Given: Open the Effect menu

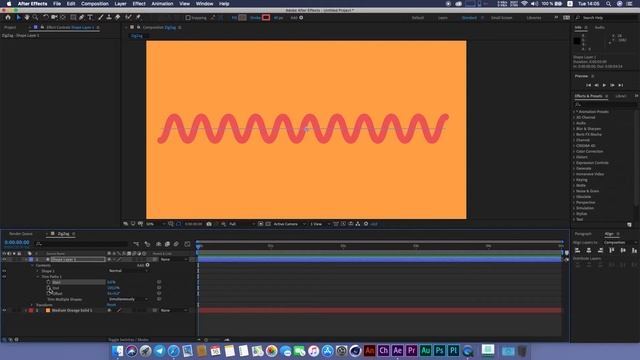Looking at the screenshot, I should coord(139,4).
